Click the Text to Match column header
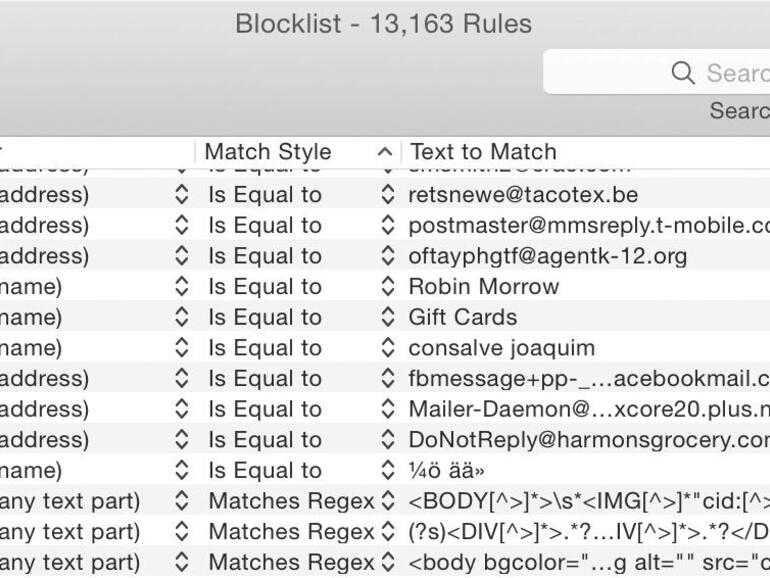 [483, 152]
